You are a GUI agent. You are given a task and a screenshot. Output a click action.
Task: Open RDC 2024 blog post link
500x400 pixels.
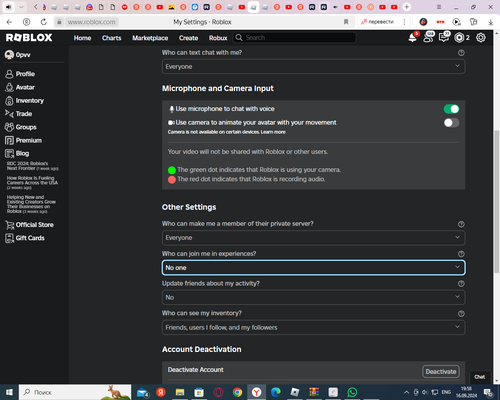(x=32, y=166)
